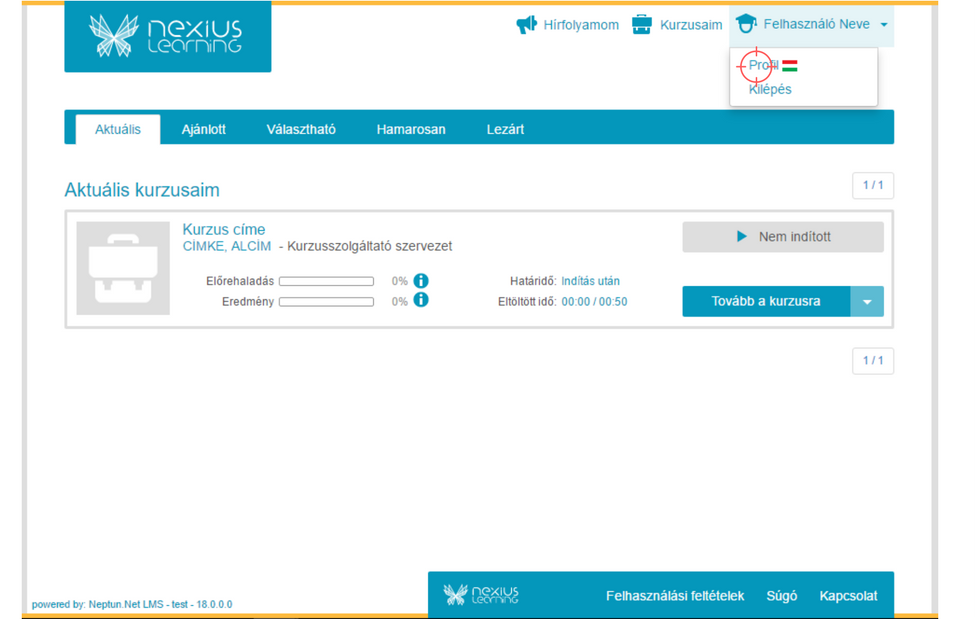Image resolution: width=975 pixels, height=619 pixels.
Task: Click the briefcase icon beside Kurzusaim
Action: [x=642, y=25]
